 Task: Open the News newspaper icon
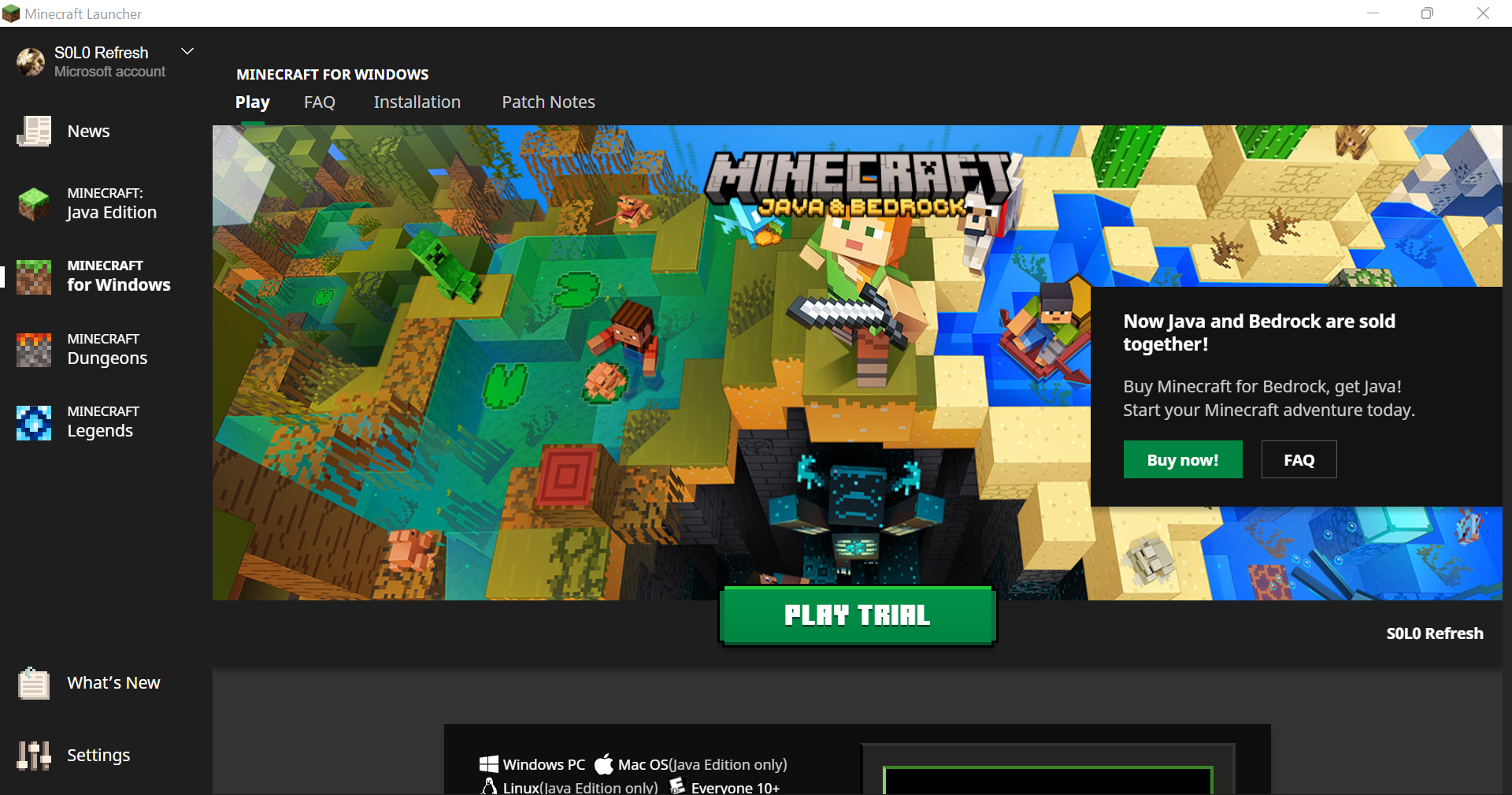pyautogui.click(x=34, y=131)
